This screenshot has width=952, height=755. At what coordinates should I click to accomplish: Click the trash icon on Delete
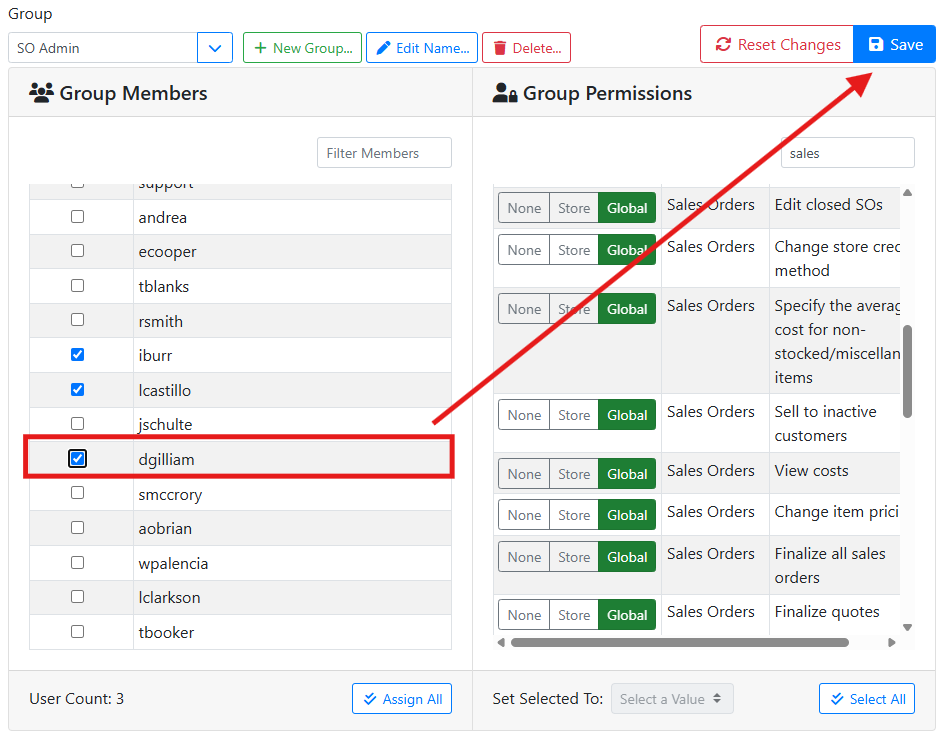499,48
